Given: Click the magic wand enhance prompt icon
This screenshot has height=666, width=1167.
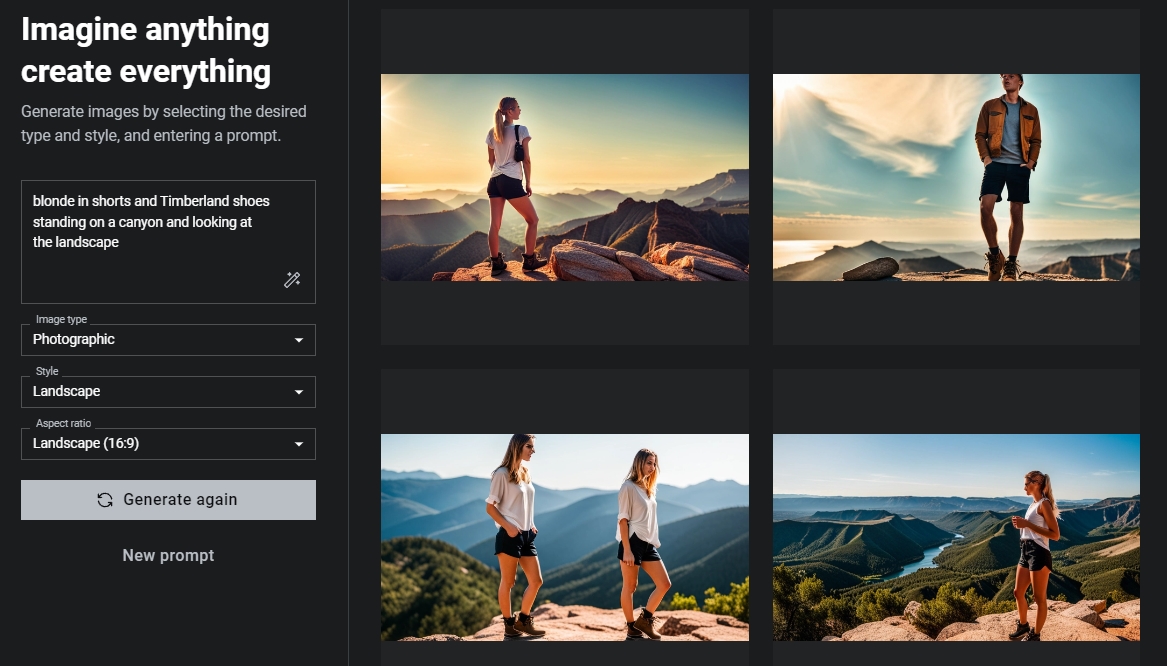Looking at the screenshot, I should 292,280.
